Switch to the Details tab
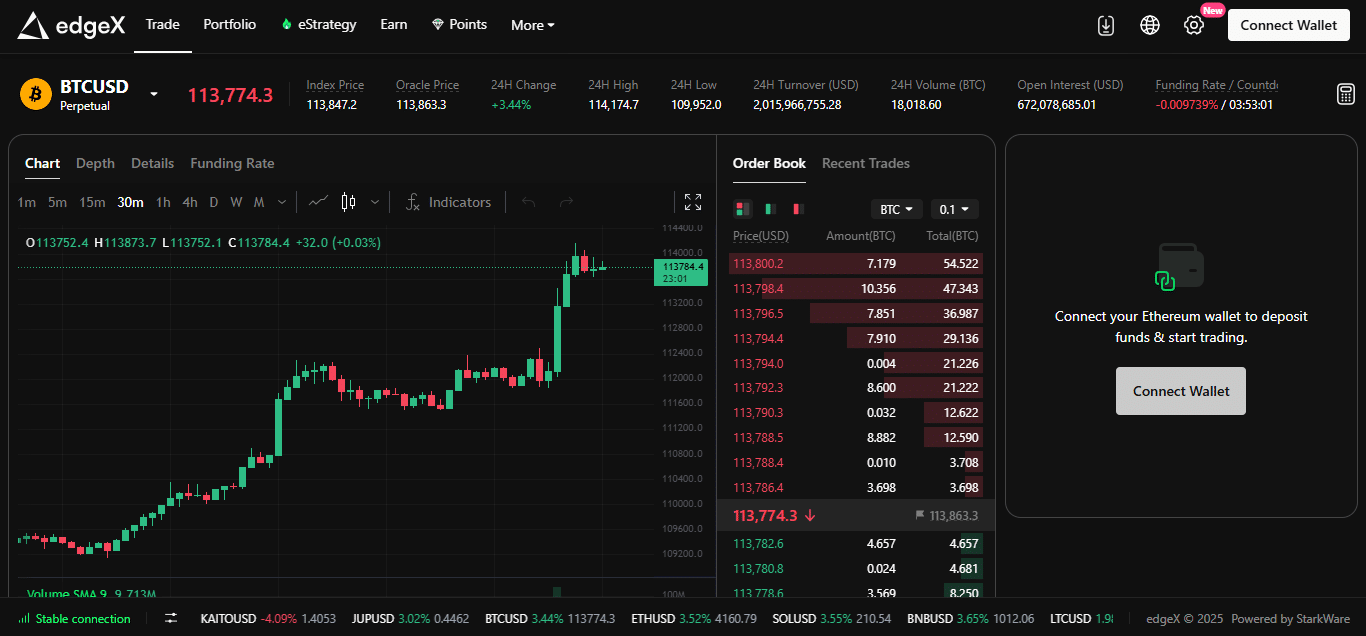Image resolution: width=1366 pixels, height=636 pixels. pyautogui.click(x=152, y=163)
